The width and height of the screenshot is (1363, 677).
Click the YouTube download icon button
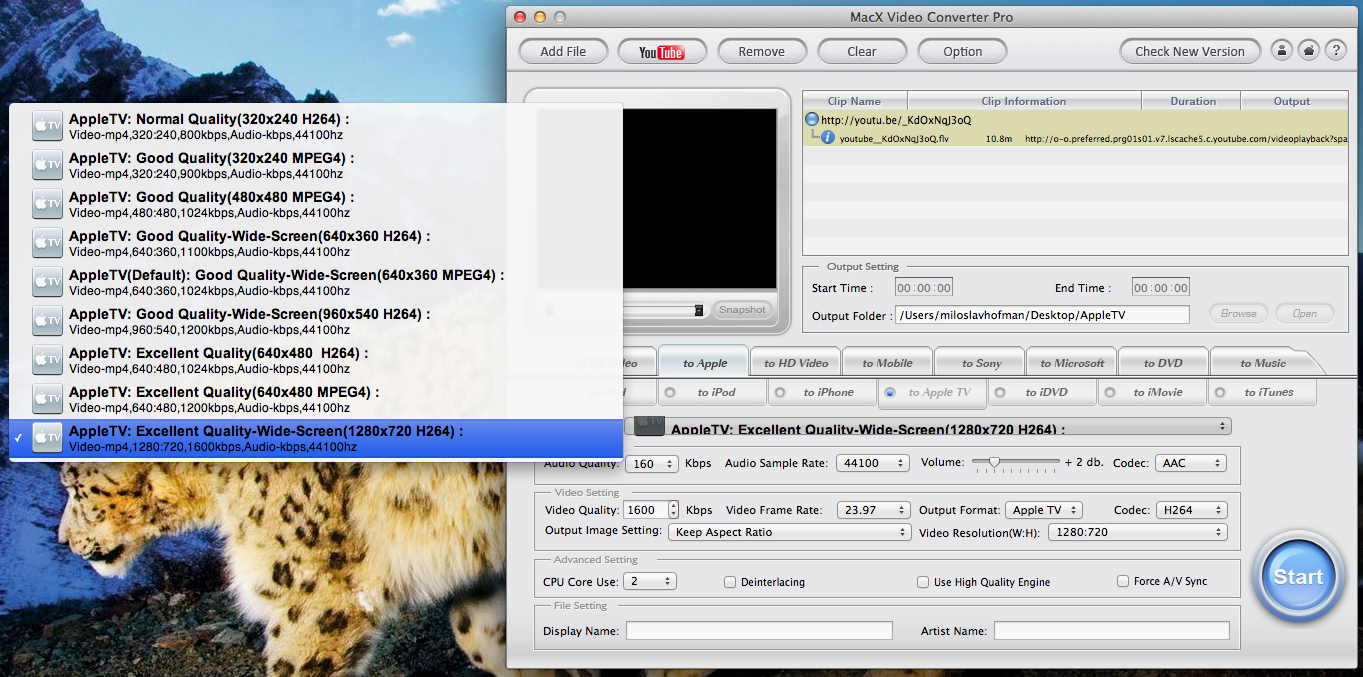[662, 51]
